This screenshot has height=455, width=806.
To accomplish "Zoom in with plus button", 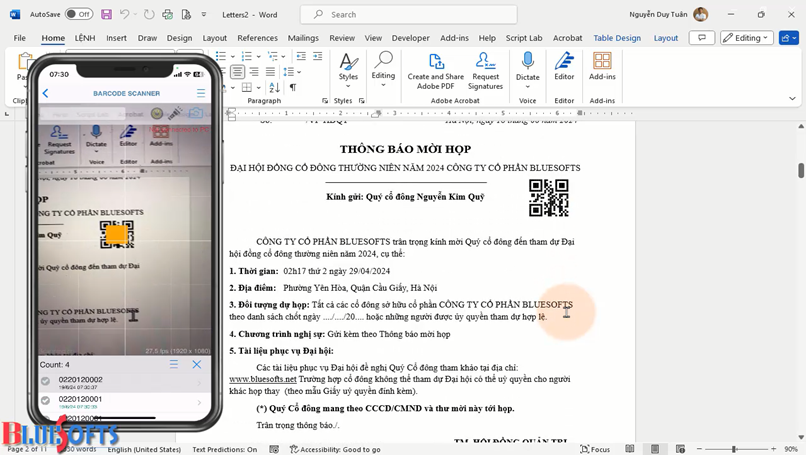I will pos(774,449).
